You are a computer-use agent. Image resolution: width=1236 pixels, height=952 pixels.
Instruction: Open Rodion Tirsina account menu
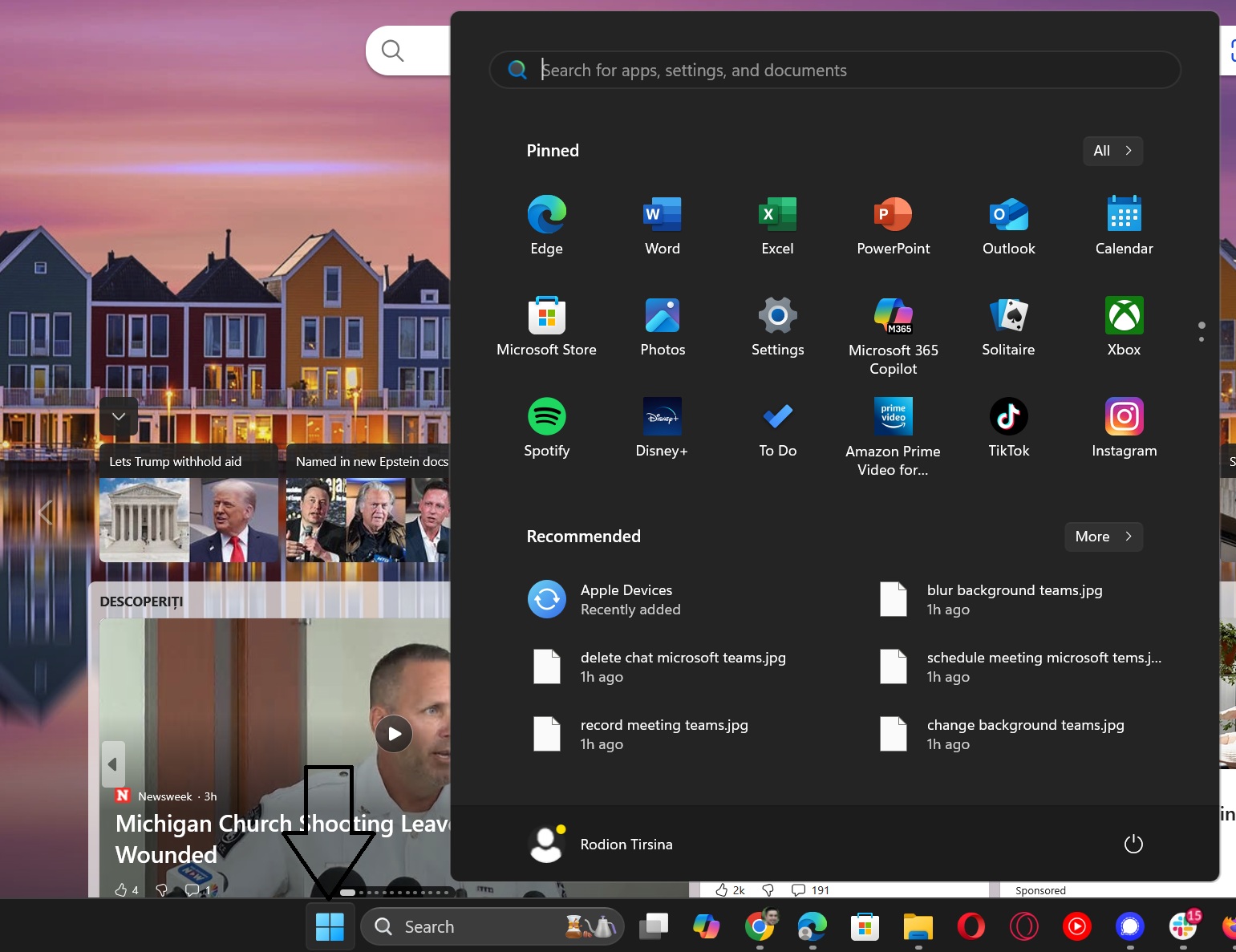[x=602, y=844]
